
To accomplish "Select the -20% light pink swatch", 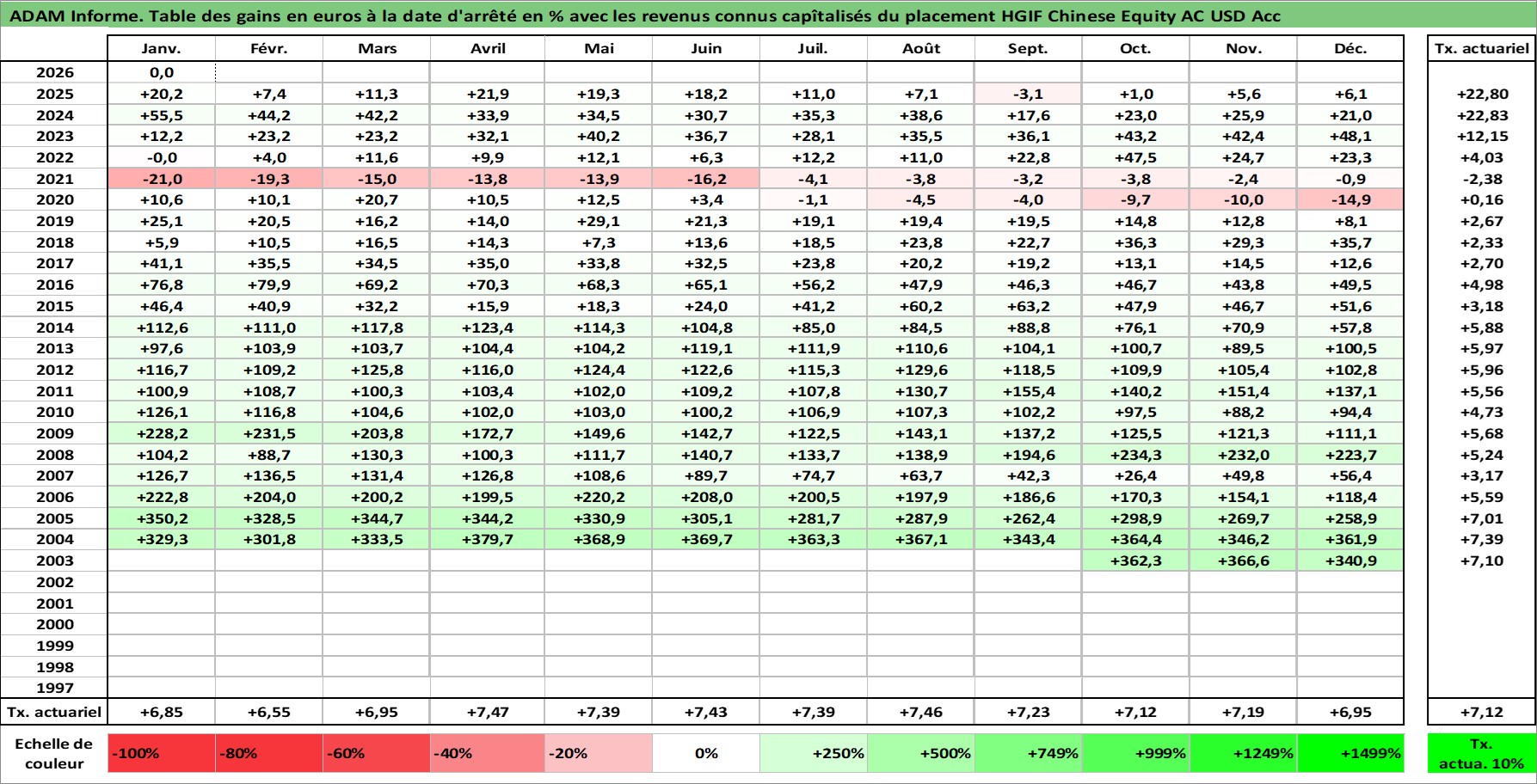I will pos(599,753).
